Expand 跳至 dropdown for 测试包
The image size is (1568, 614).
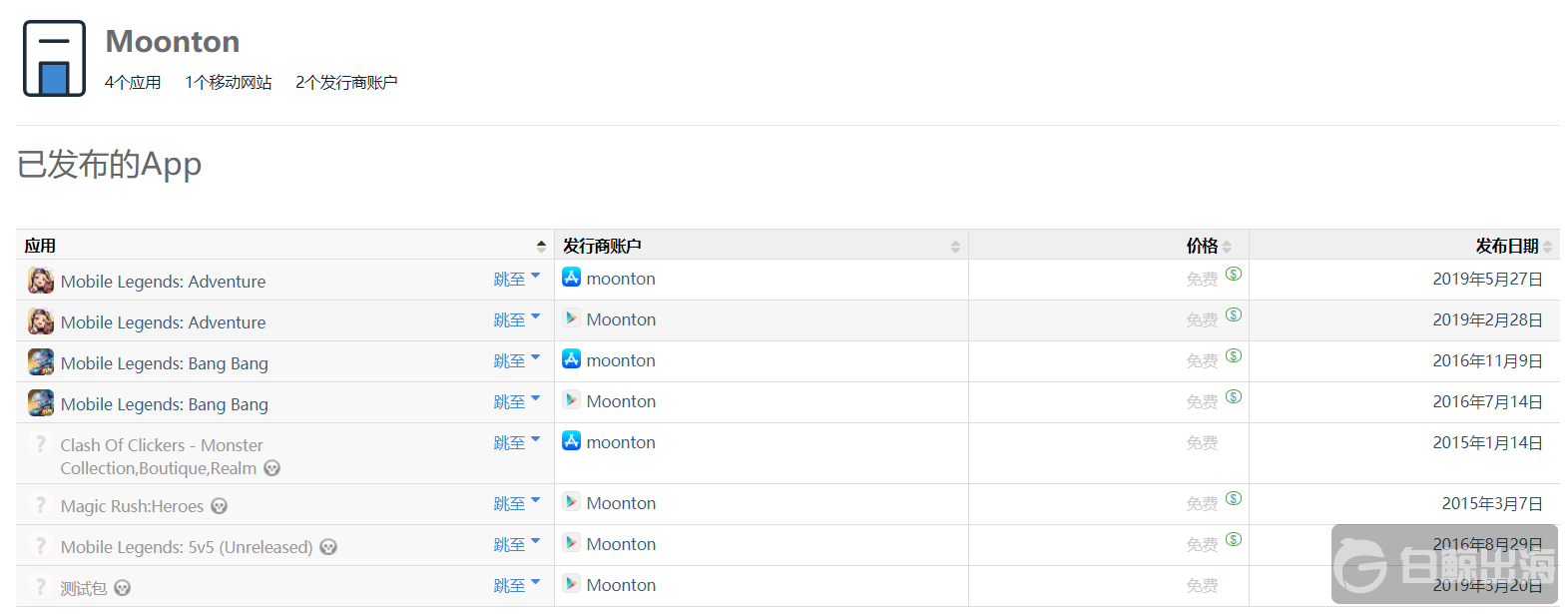pos(517,585)
